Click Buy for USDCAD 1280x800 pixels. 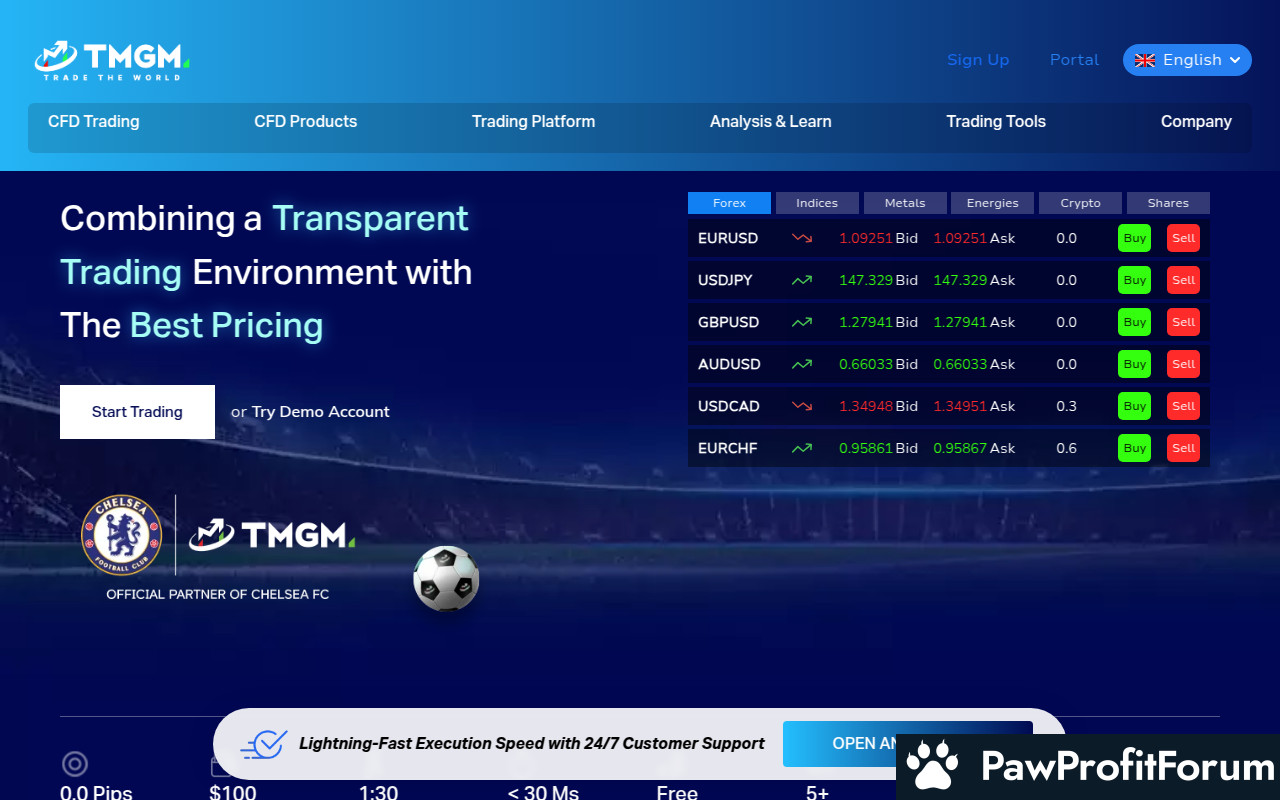coord(1134,406)
